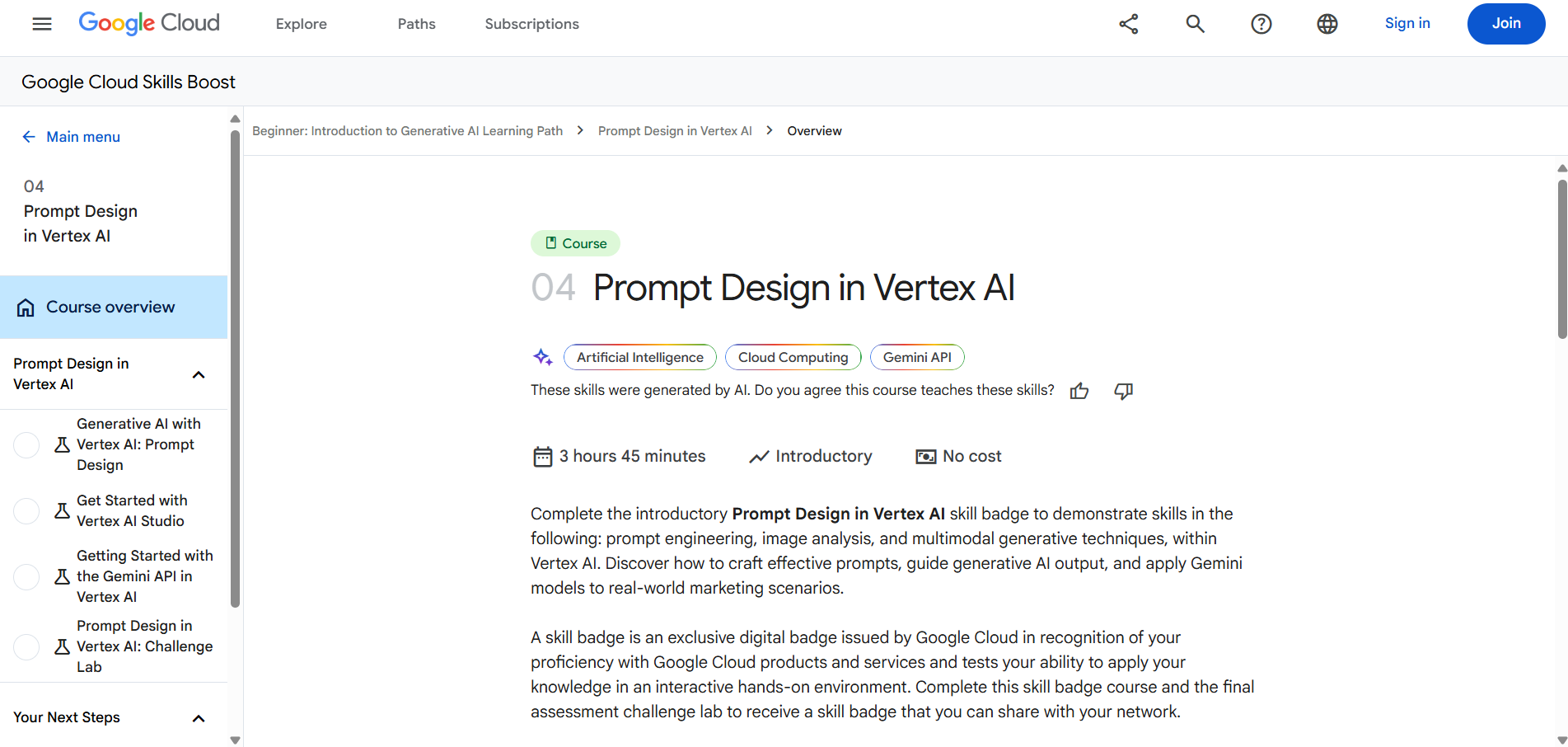Screen dimensions: 1568x747
Task: Collapse the Prompt Design in Vertex AI section
Action: [x=199, y=374]
